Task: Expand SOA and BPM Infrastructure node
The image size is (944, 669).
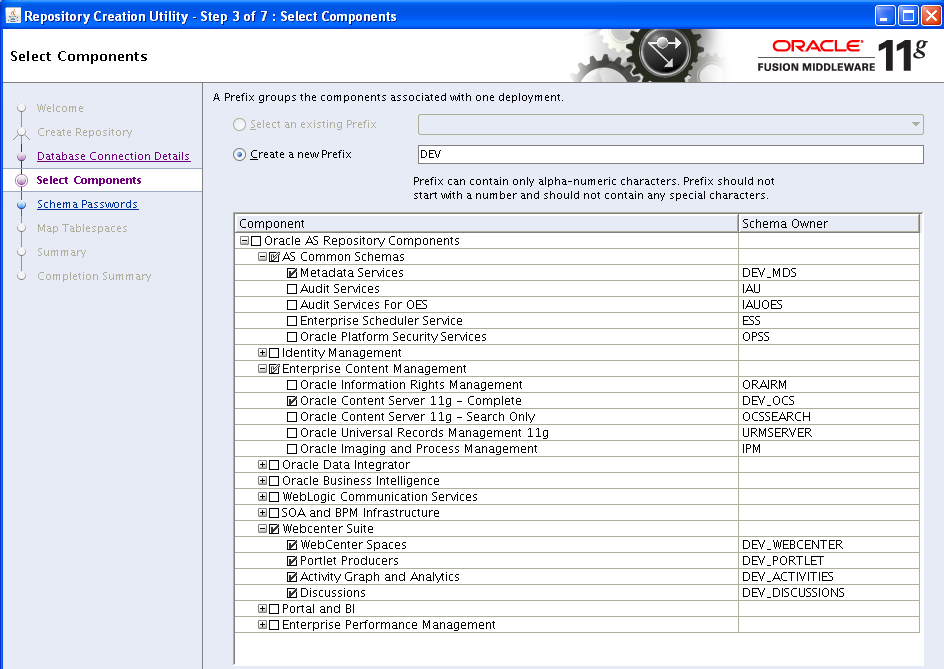Action: click(263, 513)
